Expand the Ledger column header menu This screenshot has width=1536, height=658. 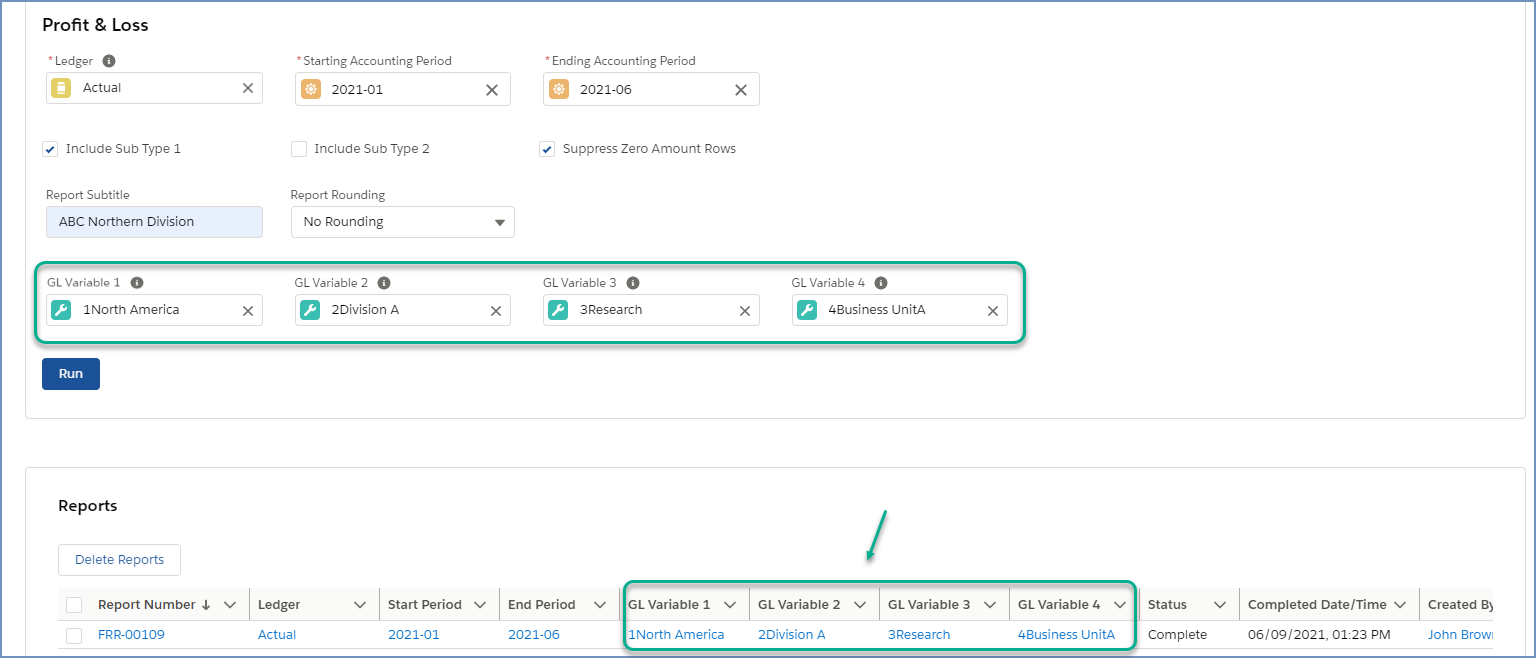pos(360,605)
